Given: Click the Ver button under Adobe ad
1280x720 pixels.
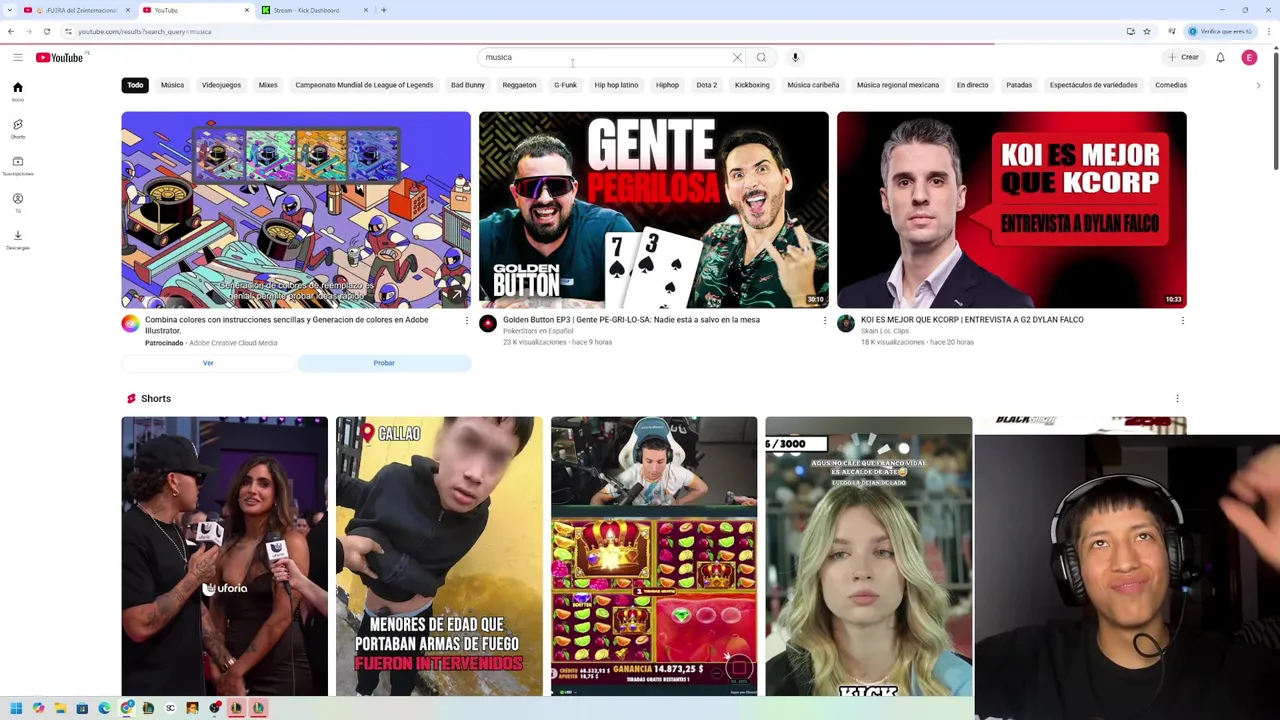Looking at the screenshot, I should pos(208,363).
